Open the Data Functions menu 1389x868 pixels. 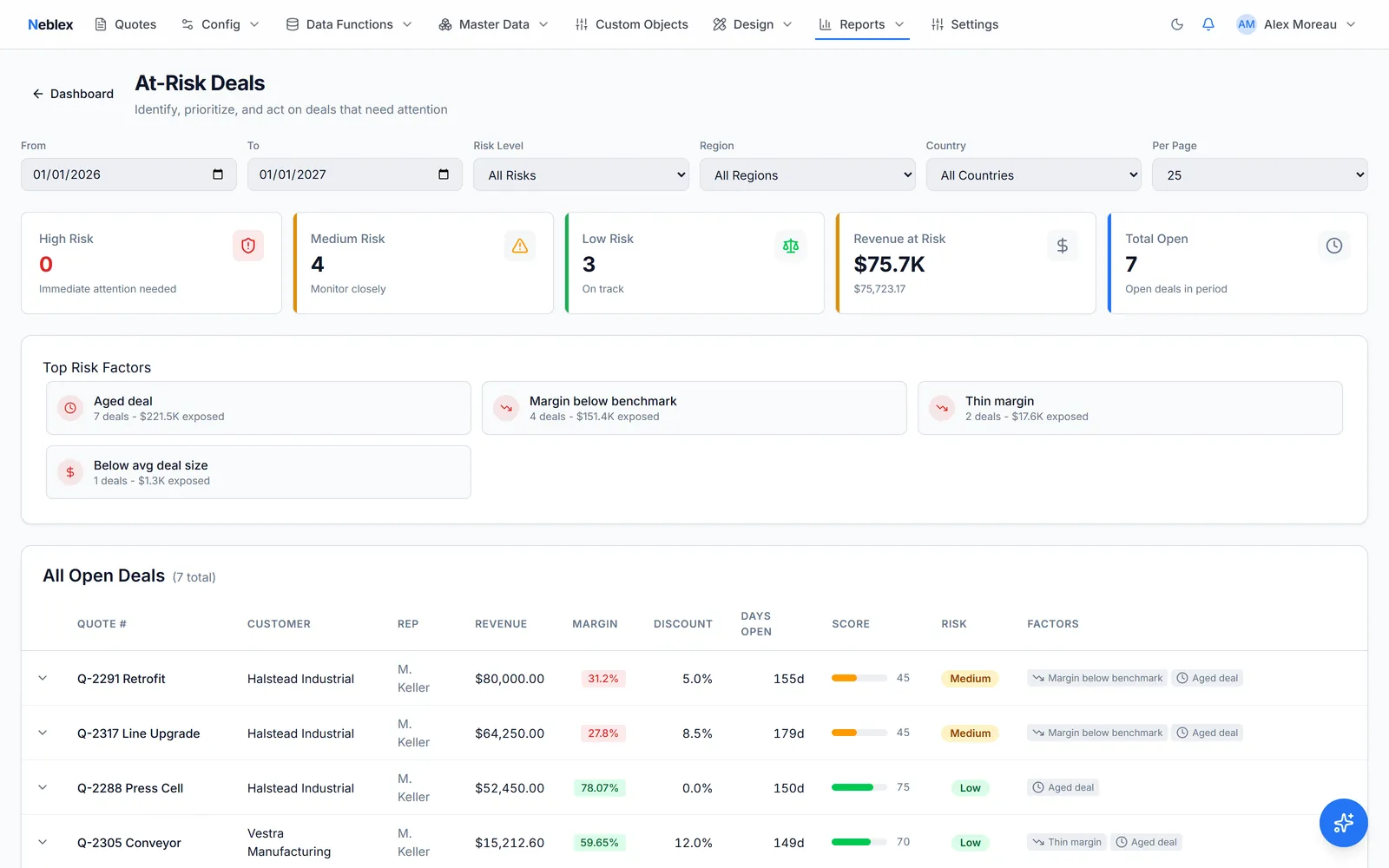pos(349,24)
